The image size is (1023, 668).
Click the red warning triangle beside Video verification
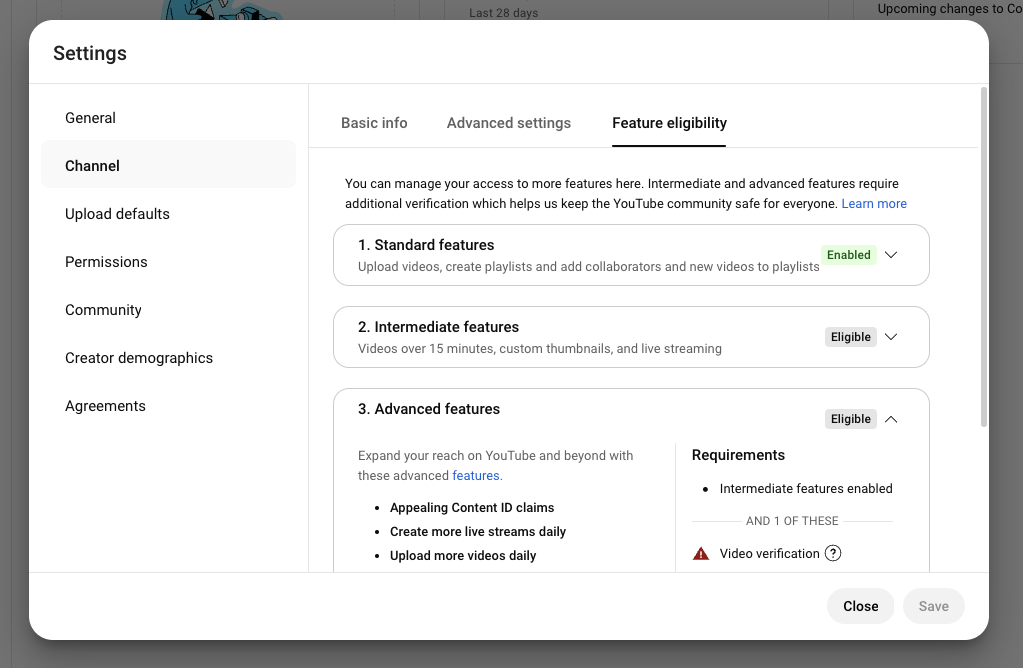[701, 554]
